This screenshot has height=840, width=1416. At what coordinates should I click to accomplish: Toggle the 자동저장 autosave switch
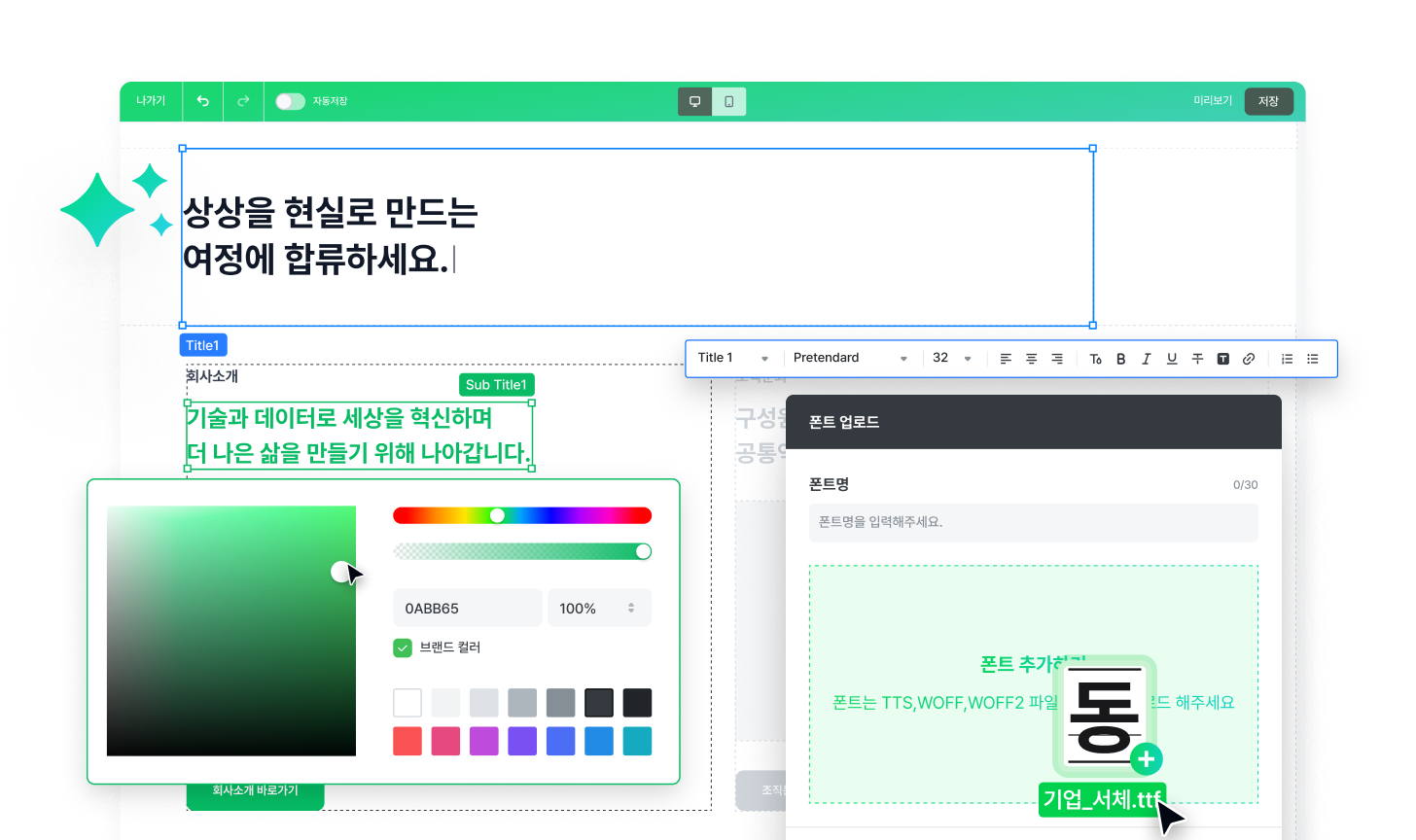(x=290, y=101)
